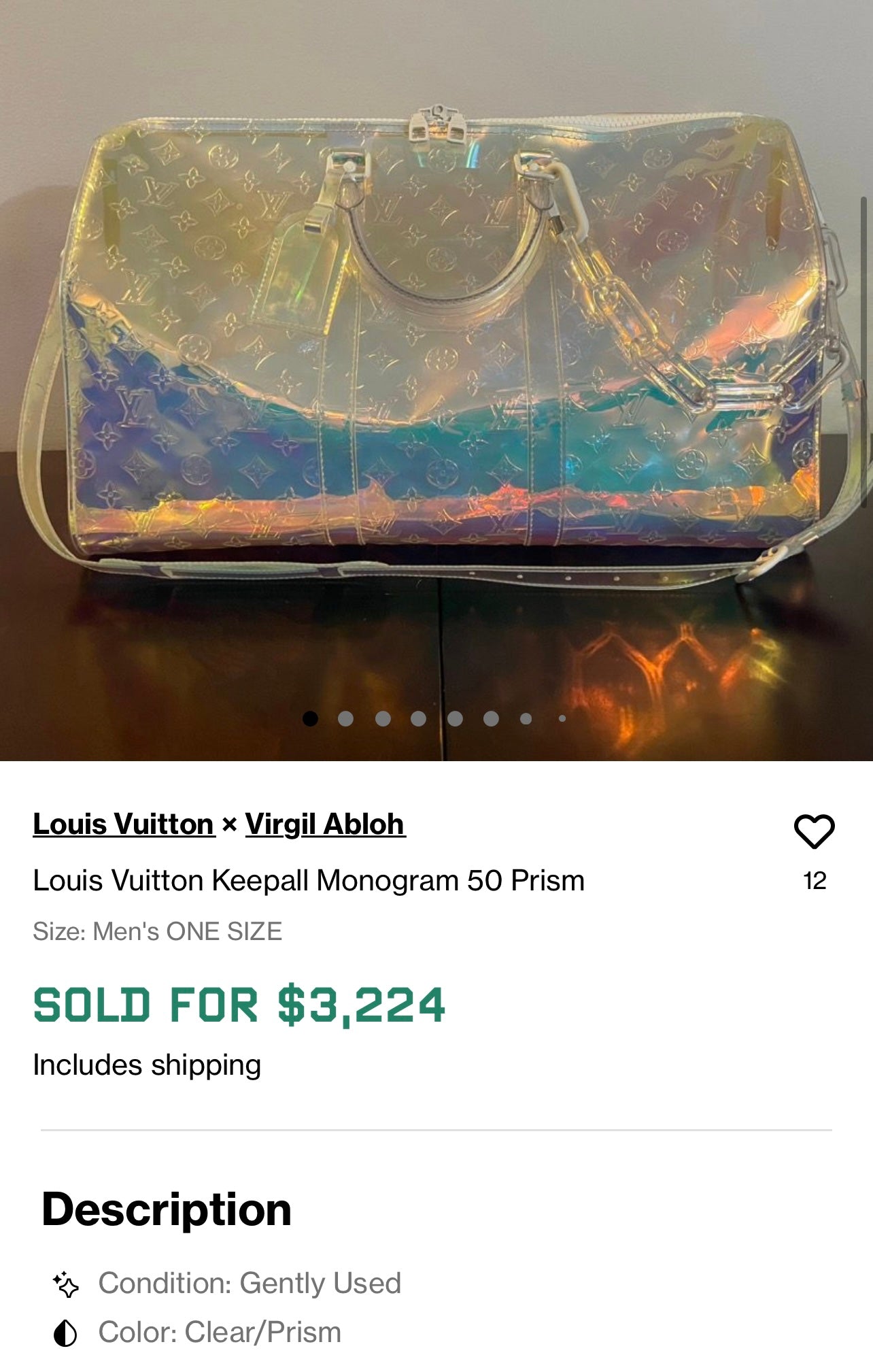873x1372 pixels.
Task: Click the sparkle icon beside Condition
Action: pos(66,1284)
